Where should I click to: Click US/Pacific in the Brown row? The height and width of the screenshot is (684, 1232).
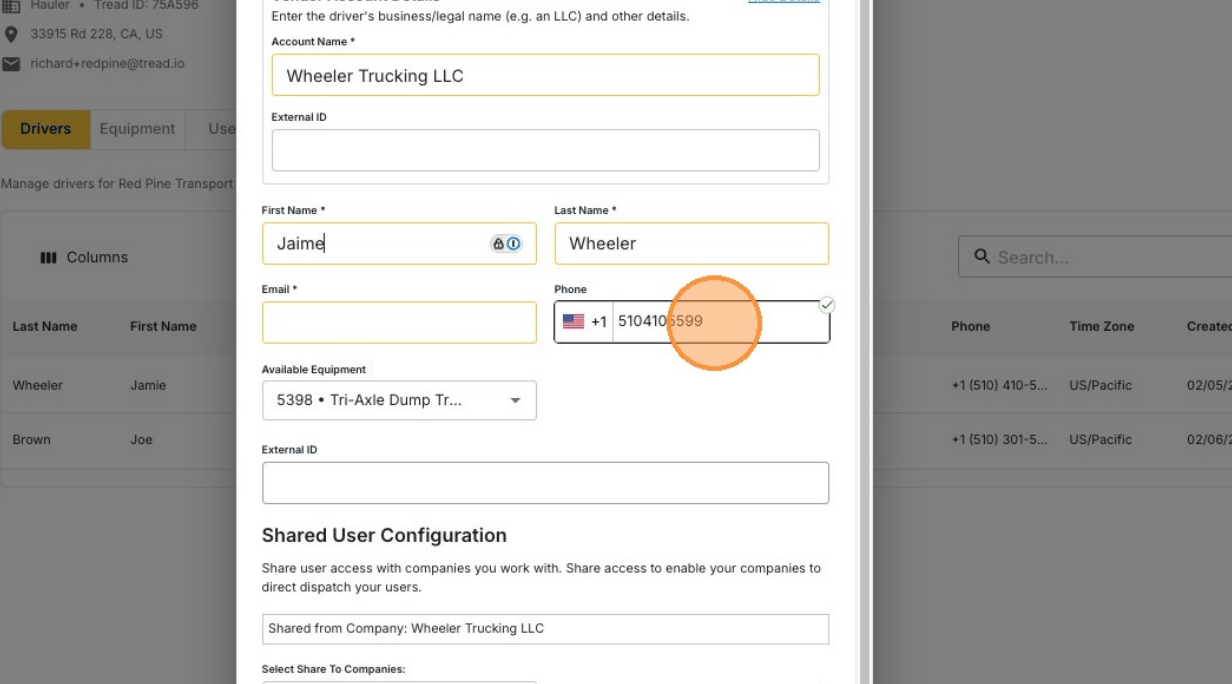click(x=1100, y=439)
